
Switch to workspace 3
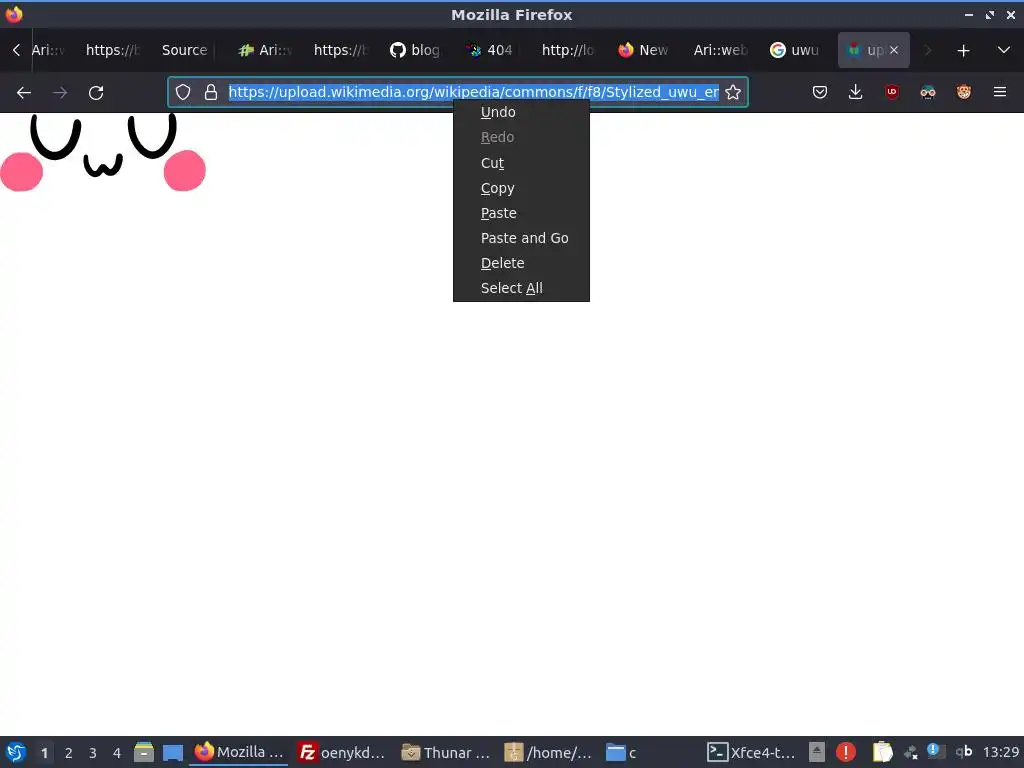[93, 753]
